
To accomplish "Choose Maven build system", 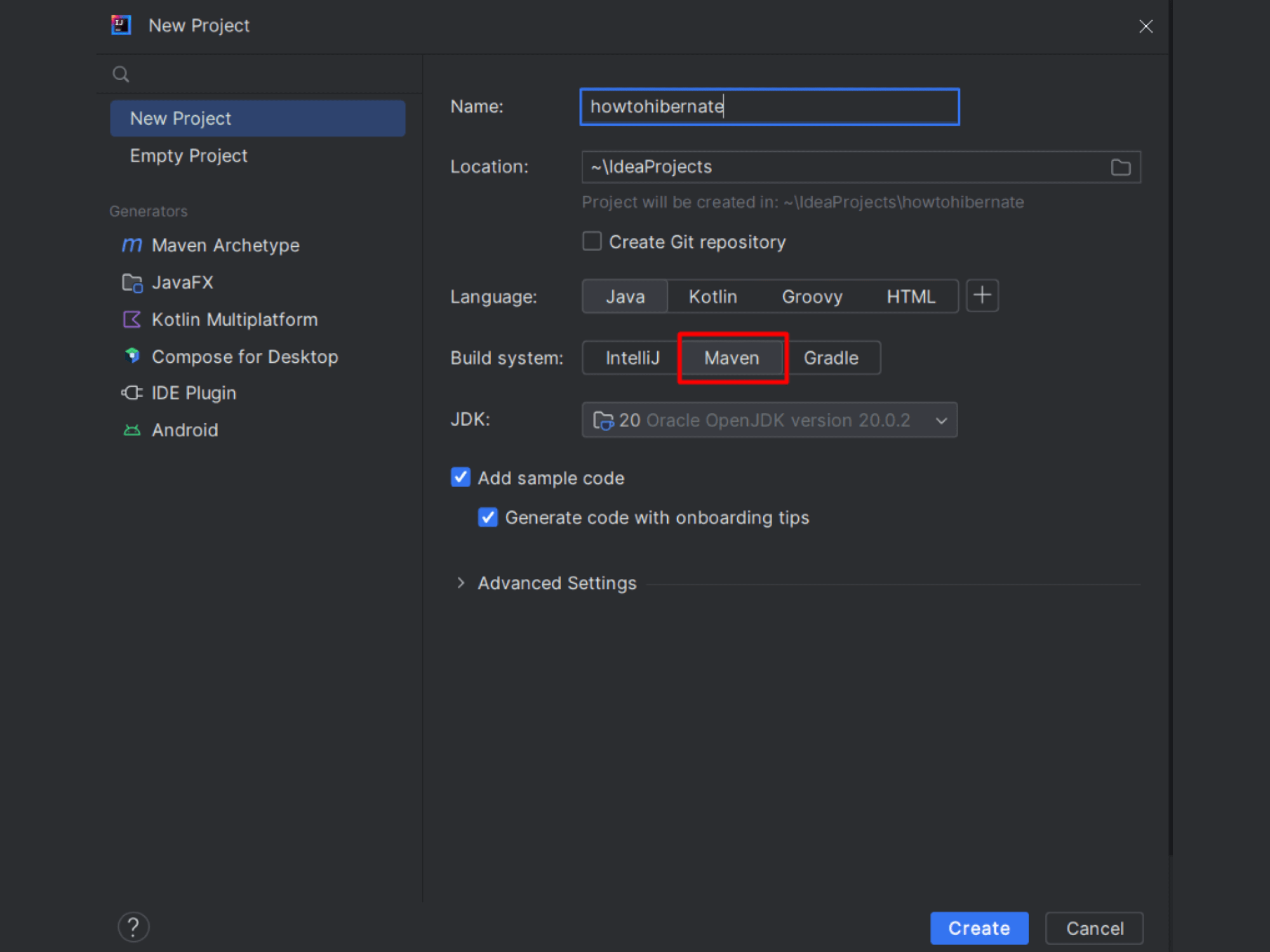I will click(732, 358).
